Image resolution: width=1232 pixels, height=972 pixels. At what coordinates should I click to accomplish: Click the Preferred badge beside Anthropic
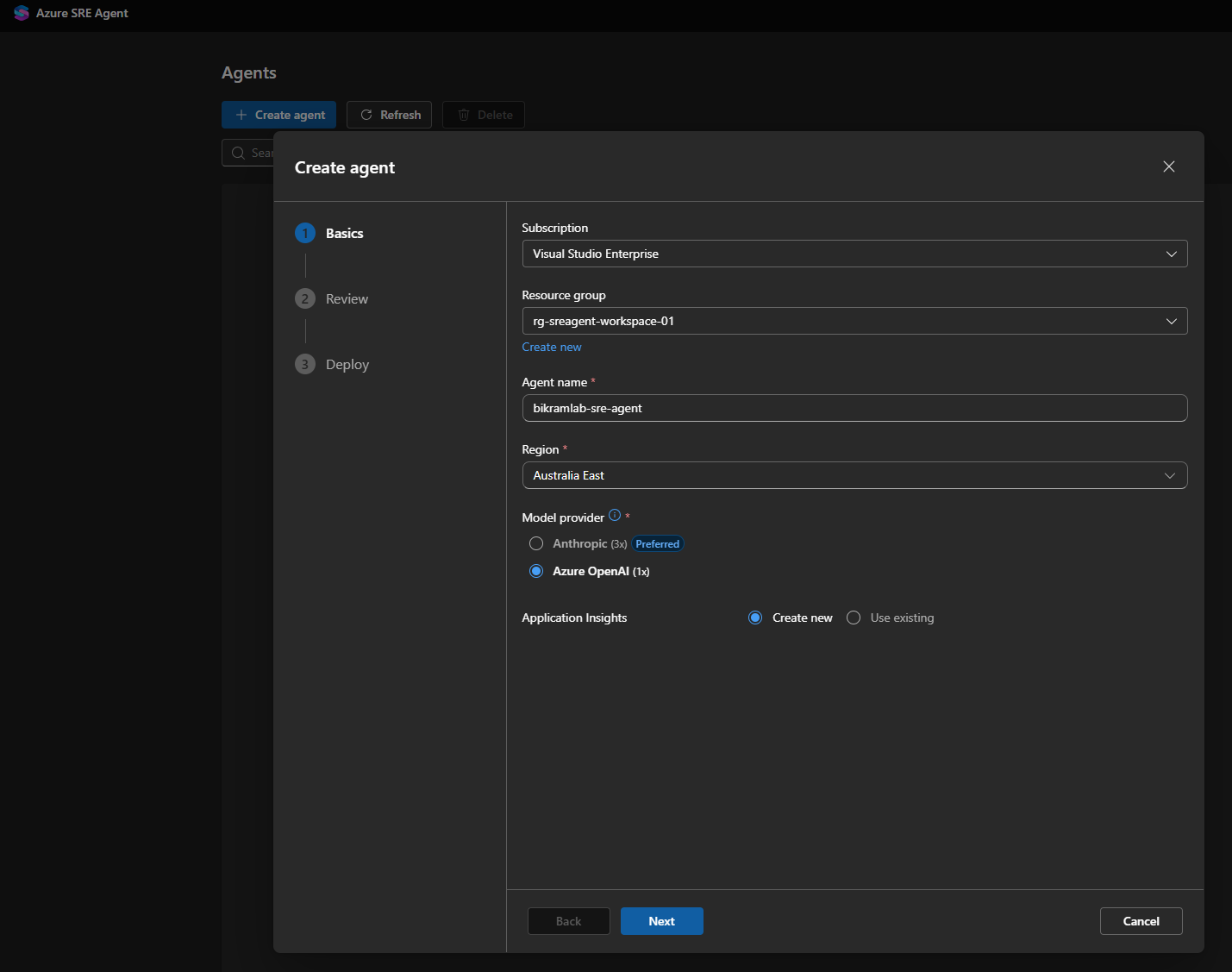657,543
